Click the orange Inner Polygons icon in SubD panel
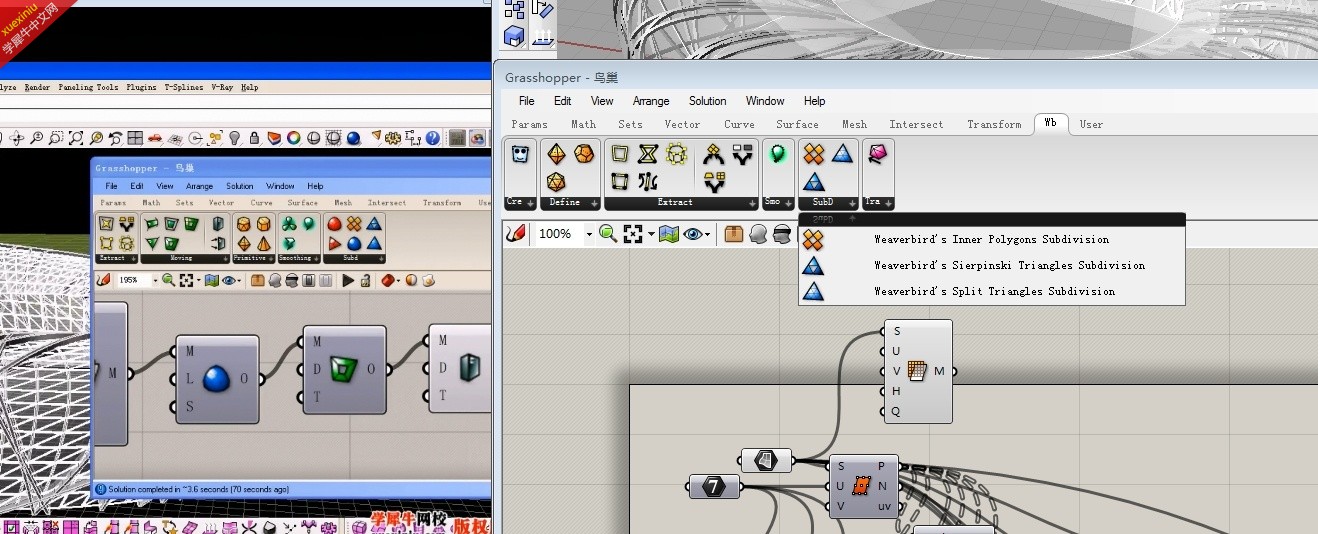This screenshot has height=534, width=1318. (x=814, y=154)
